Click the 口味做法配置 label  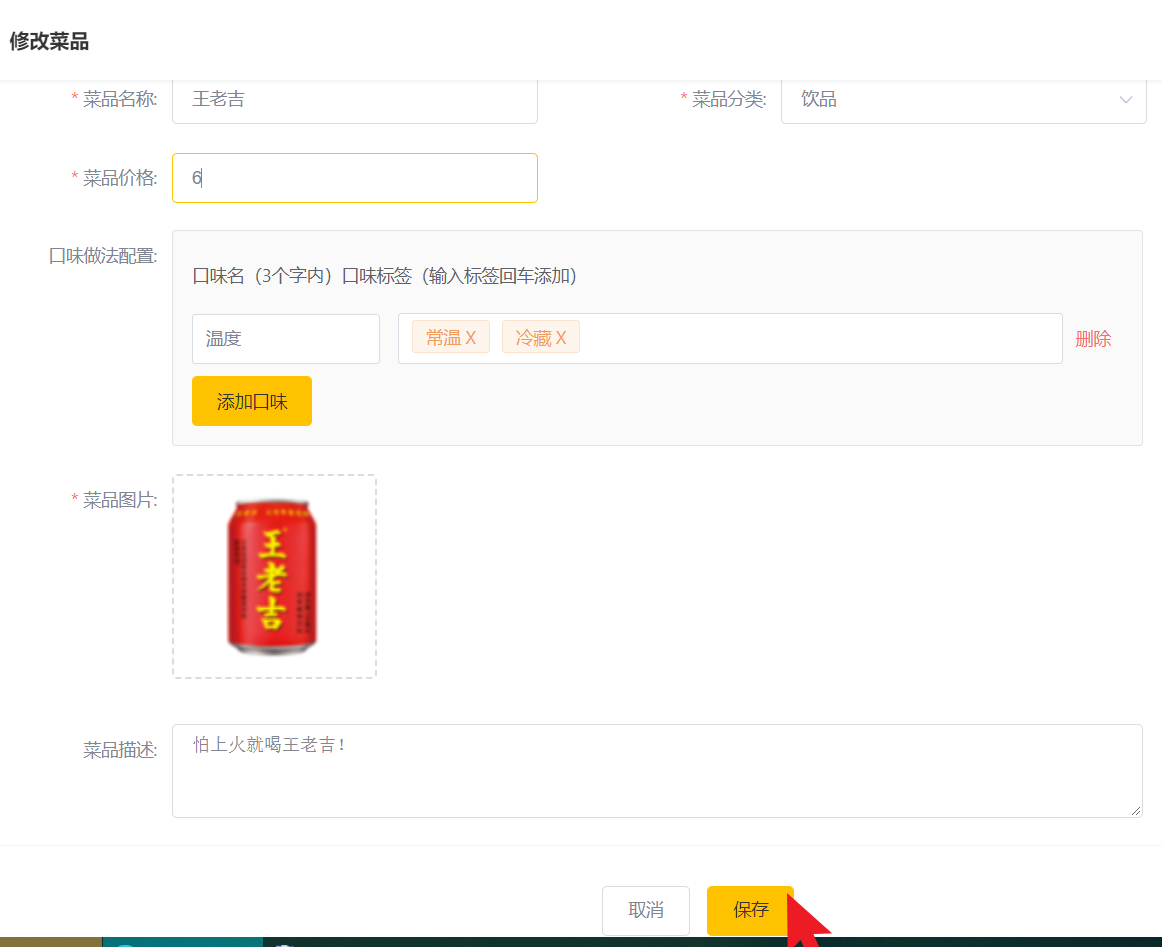click(x=103, y=256)
